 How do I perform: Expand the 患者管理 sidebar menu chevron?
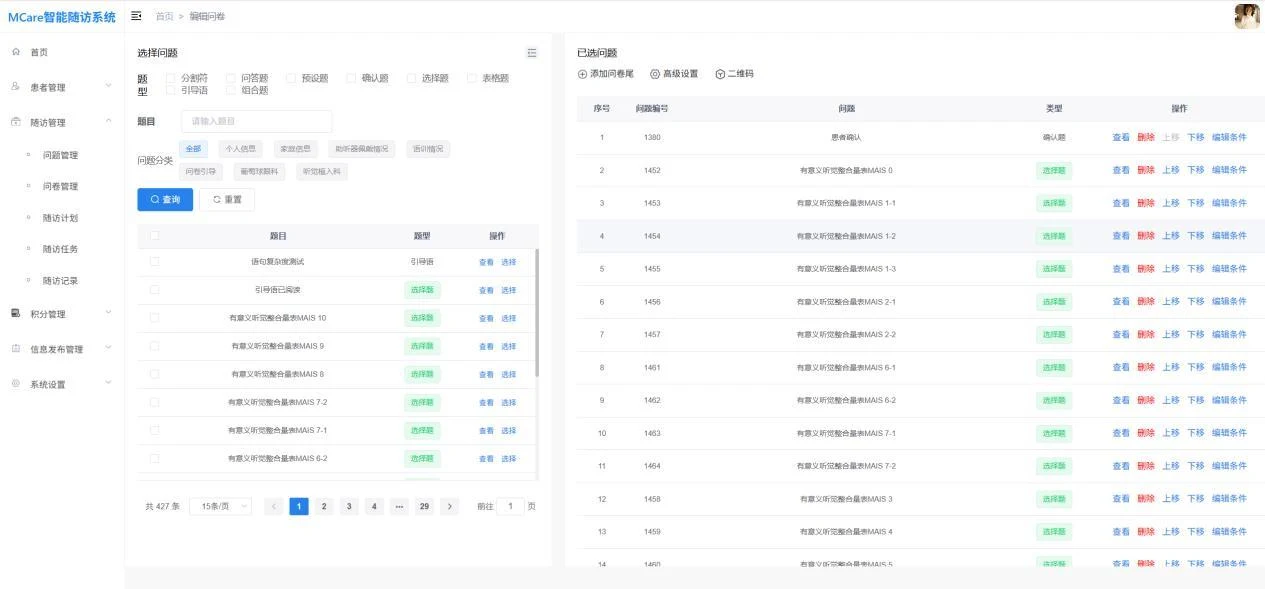coord(108,86)
